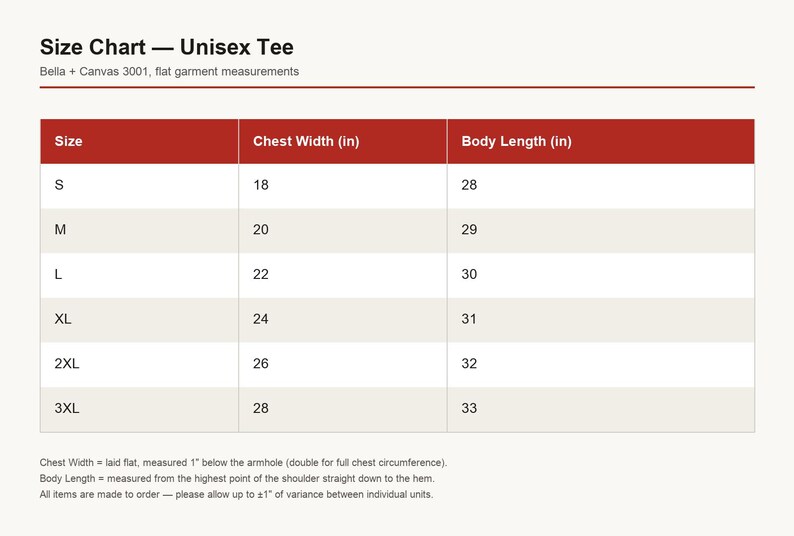Click the Body Length (in) header
Image resolution: width=794 pixels, height=536 pixels.
601,141
